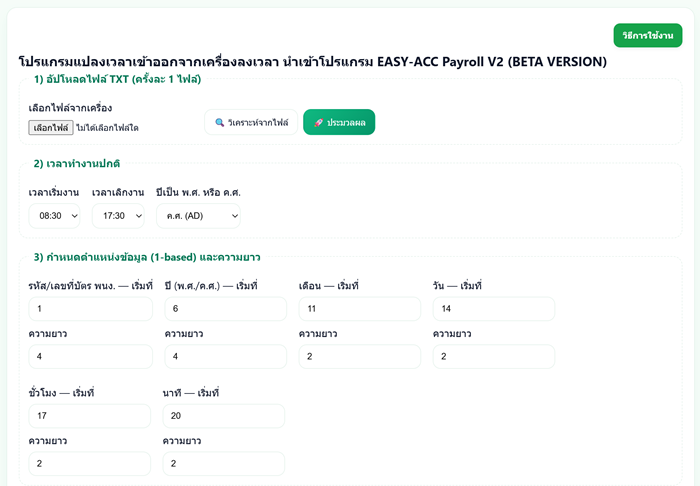Click the hour start position field
This screenshot has height=486, width=700.
[90, 416]
